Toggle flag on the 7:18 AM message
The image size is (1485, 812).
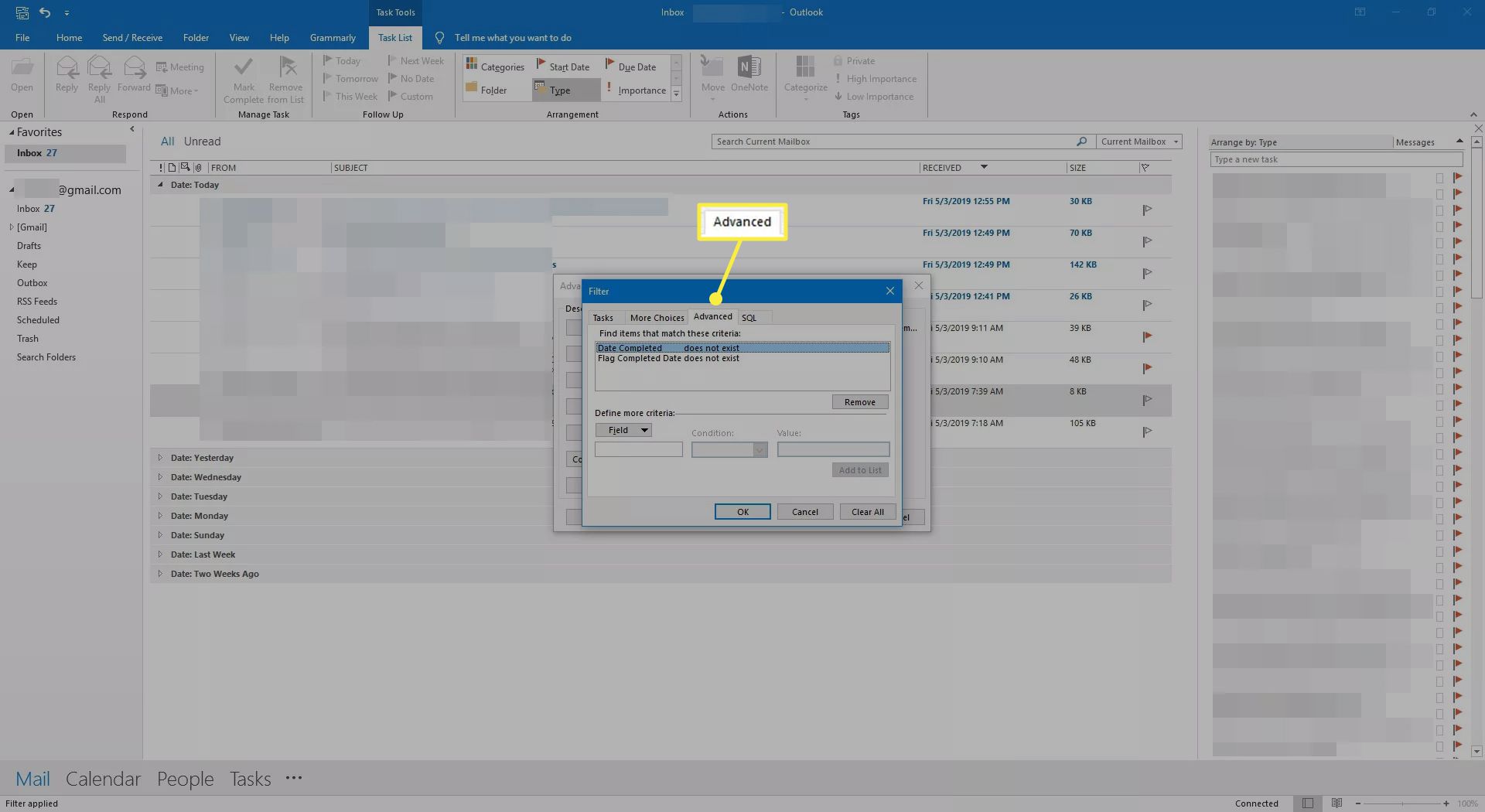(x=1147, y=432)
